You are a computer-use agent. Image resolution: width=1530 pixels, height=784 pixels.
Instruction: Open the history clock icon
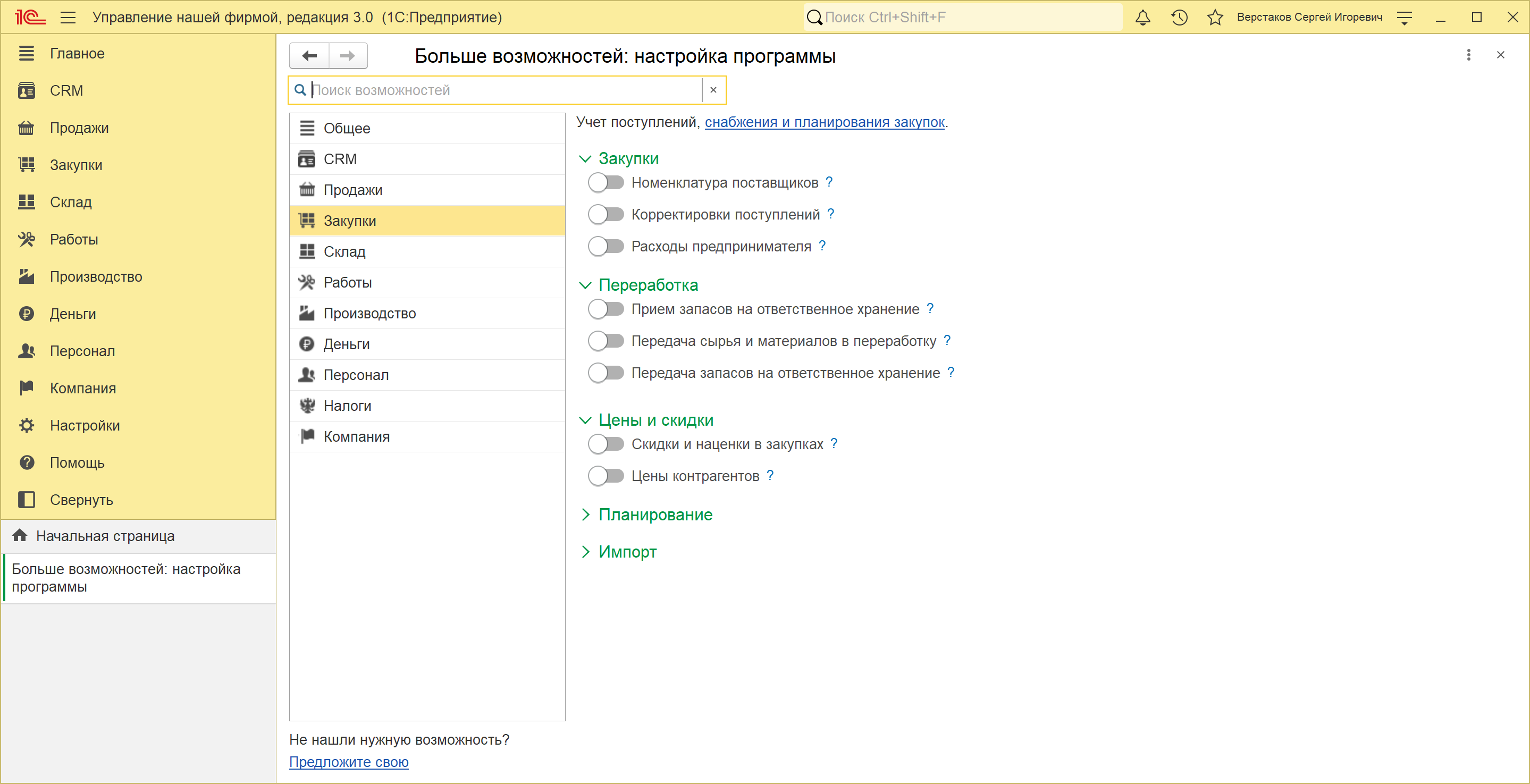(1179, 17)
